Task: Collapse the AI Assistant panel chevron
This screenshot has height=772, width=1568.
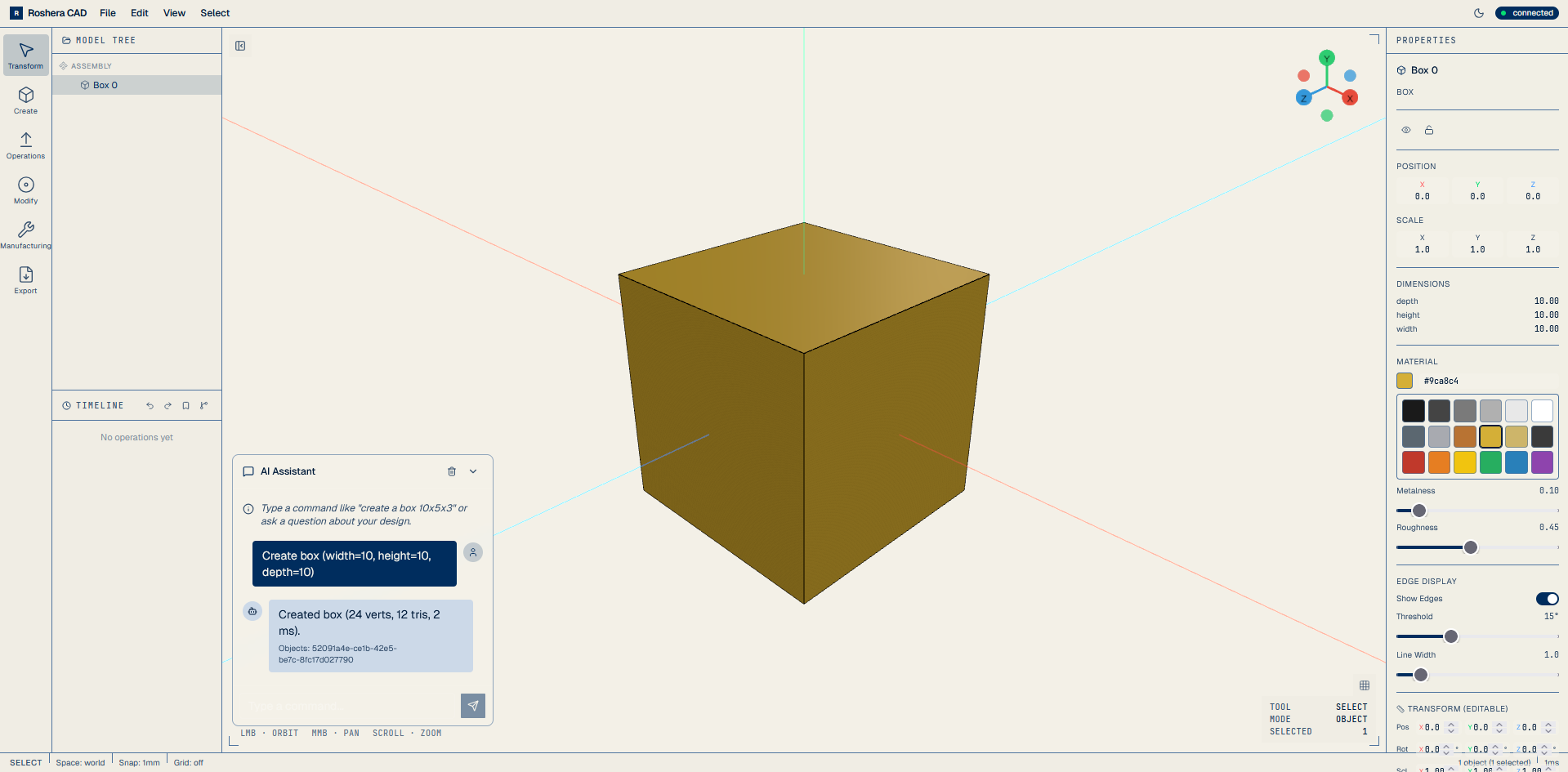Action: [473, 471]
